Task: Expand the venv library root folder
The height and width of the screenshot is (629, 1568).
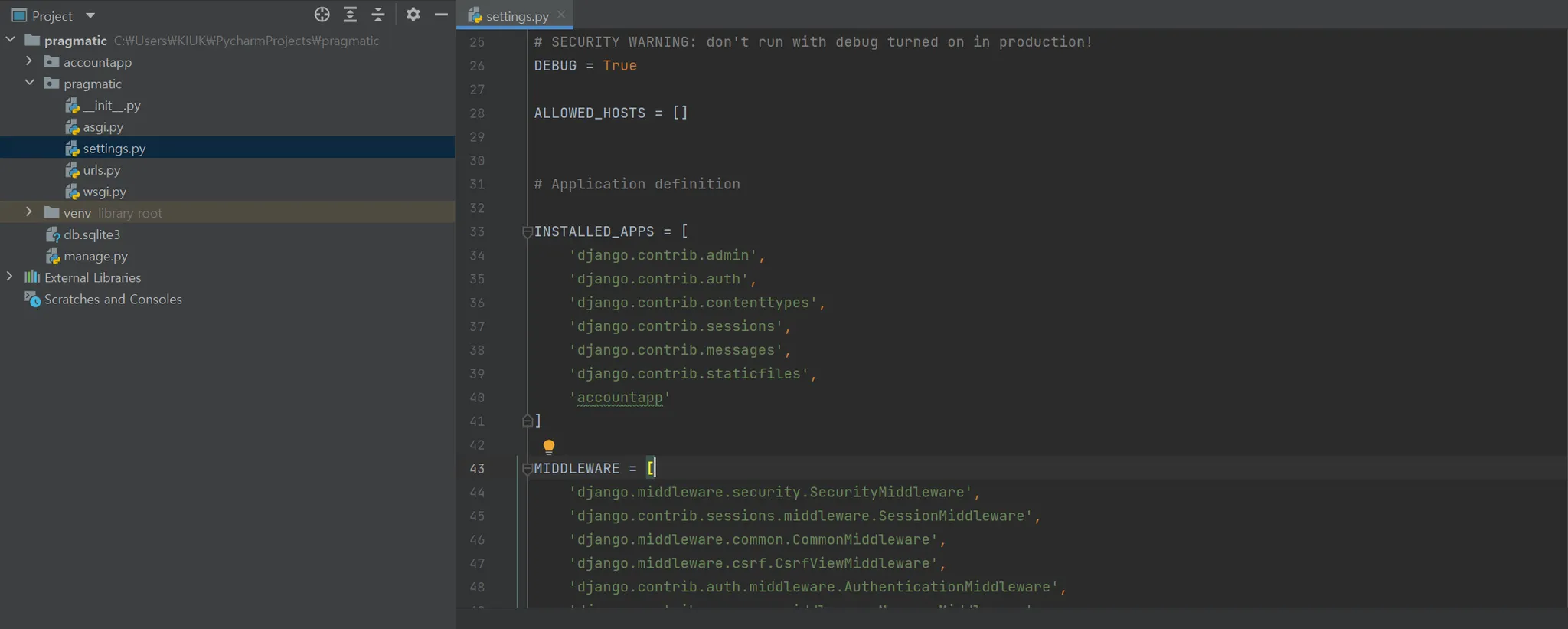Action: (29, 211)
